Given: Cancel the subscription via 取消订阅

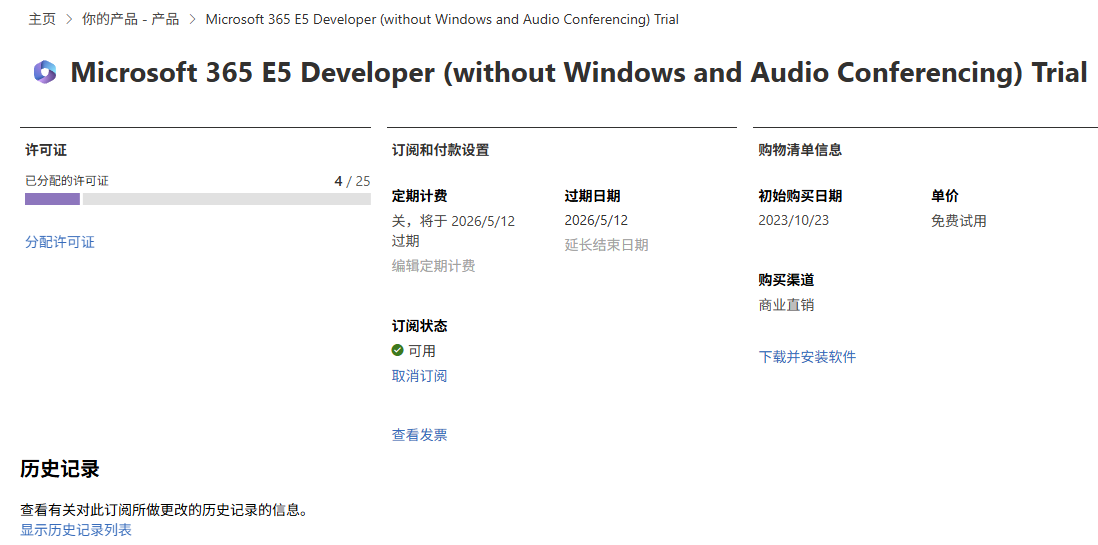Looking at the screenshot, I should tap(419, 376).
